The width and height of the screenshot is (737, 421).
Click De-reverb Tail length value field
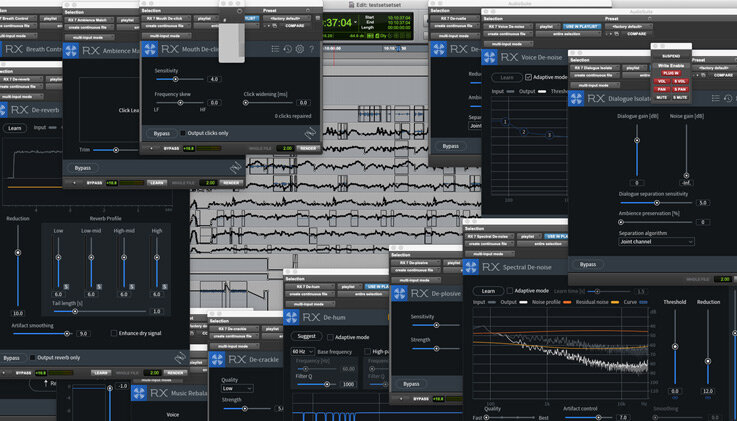click(157, 311)
